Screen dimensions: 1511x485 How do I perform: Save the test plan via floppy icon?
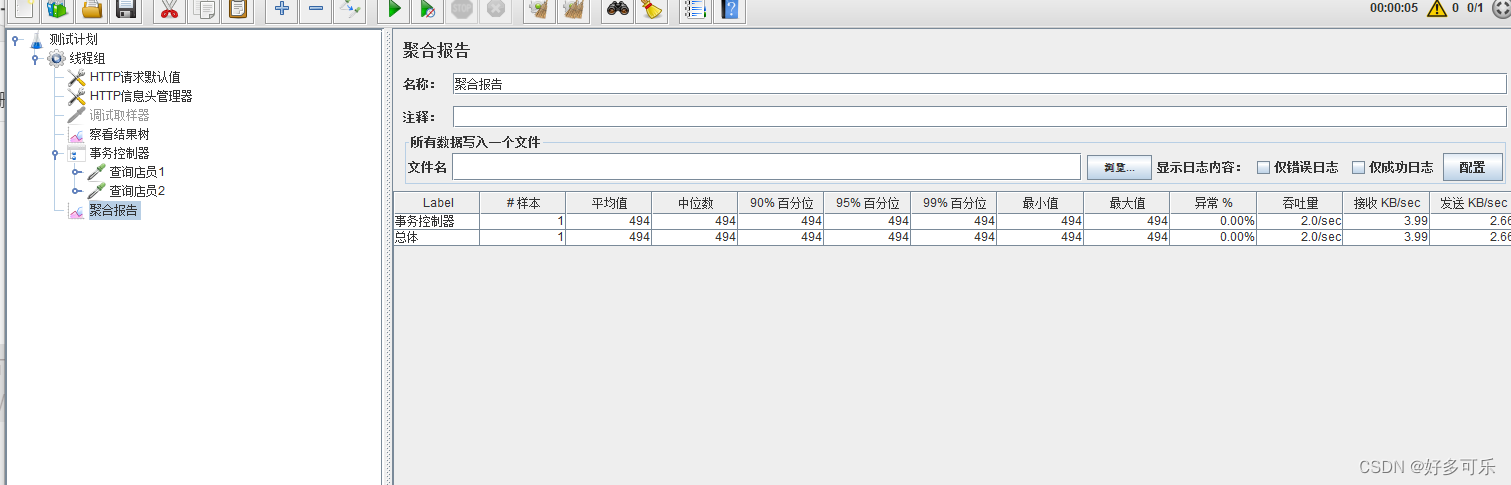126,10
